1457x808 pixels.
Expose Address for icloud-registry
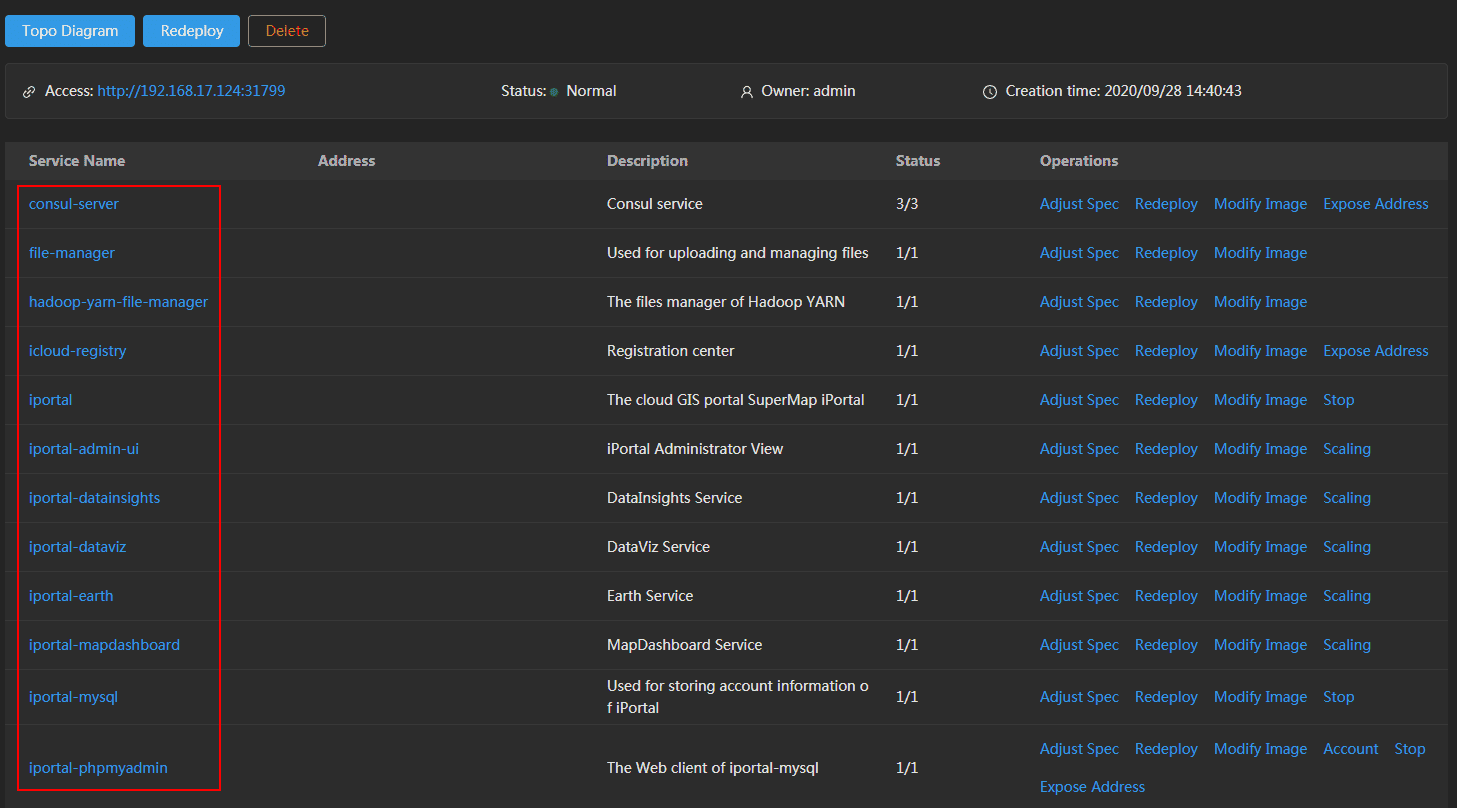click(x=1375, y=351)
